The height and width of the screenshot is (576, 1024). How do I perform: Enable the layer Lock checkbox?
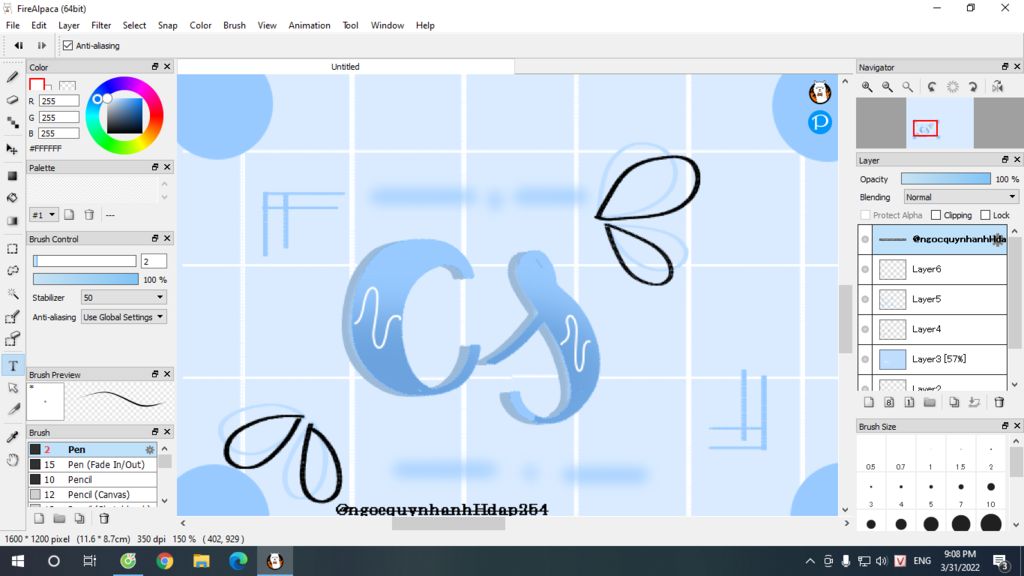click(985, 215)
